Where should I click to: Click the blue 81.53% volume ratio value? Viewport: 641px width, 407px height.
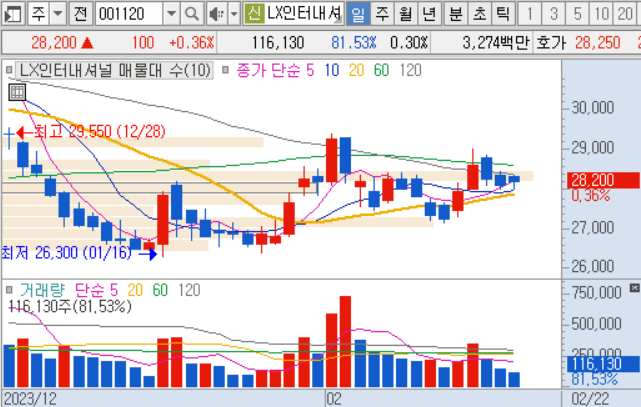(353, 42)
